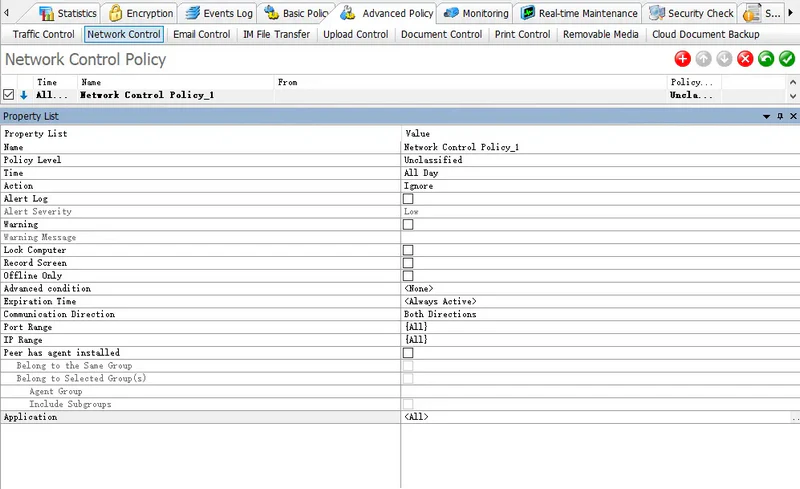Image resolution: width=800 pixels, height=489 pixels.
Task: Click the green save checkmark icon
Action: [787, 60]
